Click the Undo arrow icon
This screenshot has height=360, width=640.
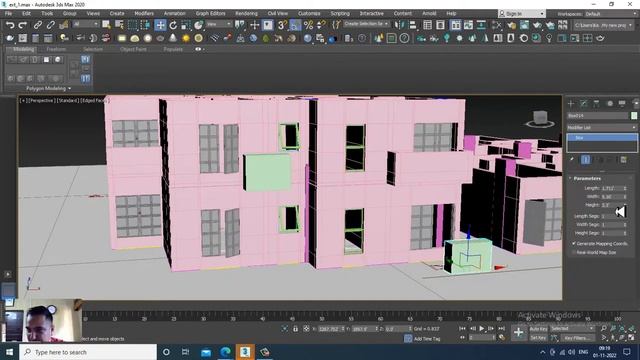(x=10, y=25)
